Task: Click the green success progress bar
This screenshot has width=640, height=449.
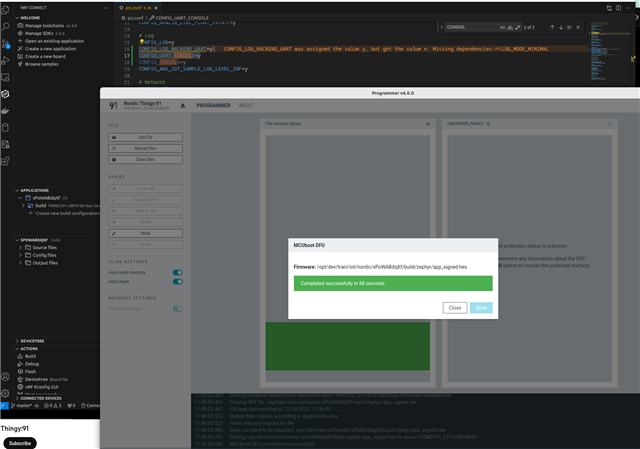Action: pos(393,283)
